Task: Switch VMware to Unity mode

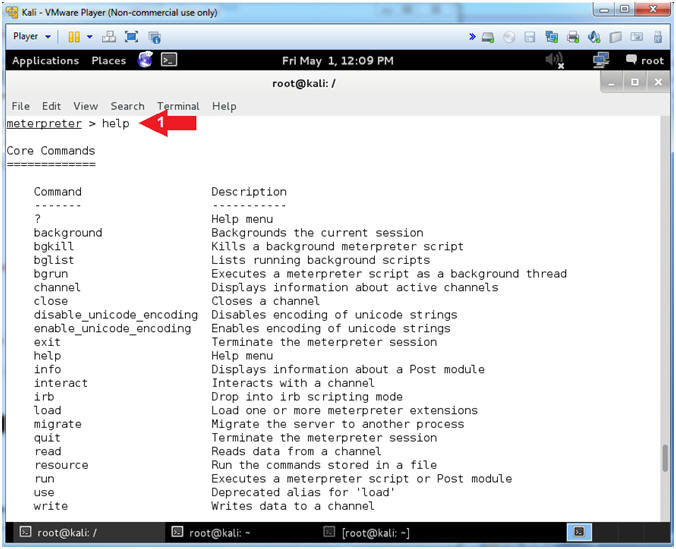Action: (x=154, y=38)
